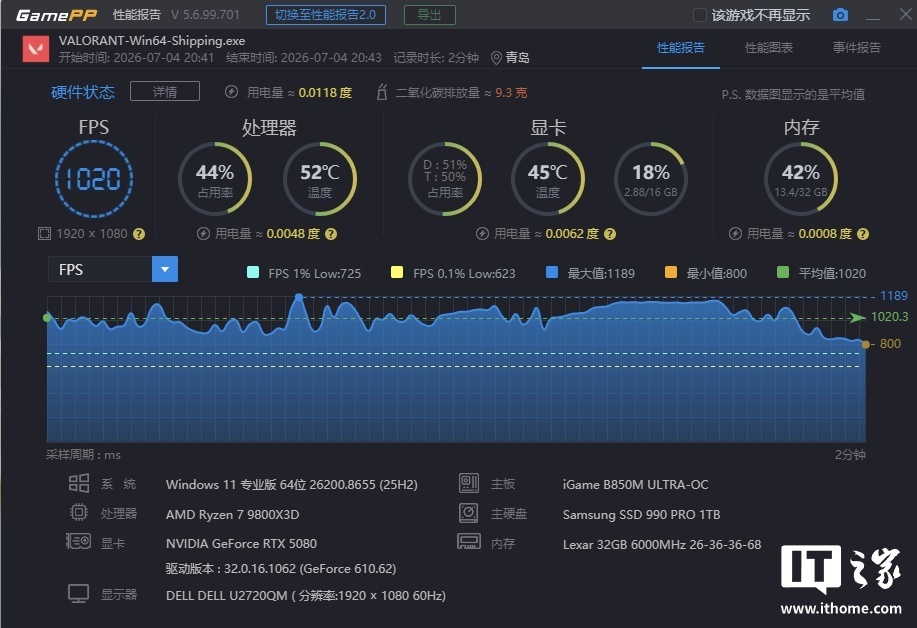The image size is (917, 628).
Task: Click the 系统 Windows system icon
Action: [x=79, y=483]
